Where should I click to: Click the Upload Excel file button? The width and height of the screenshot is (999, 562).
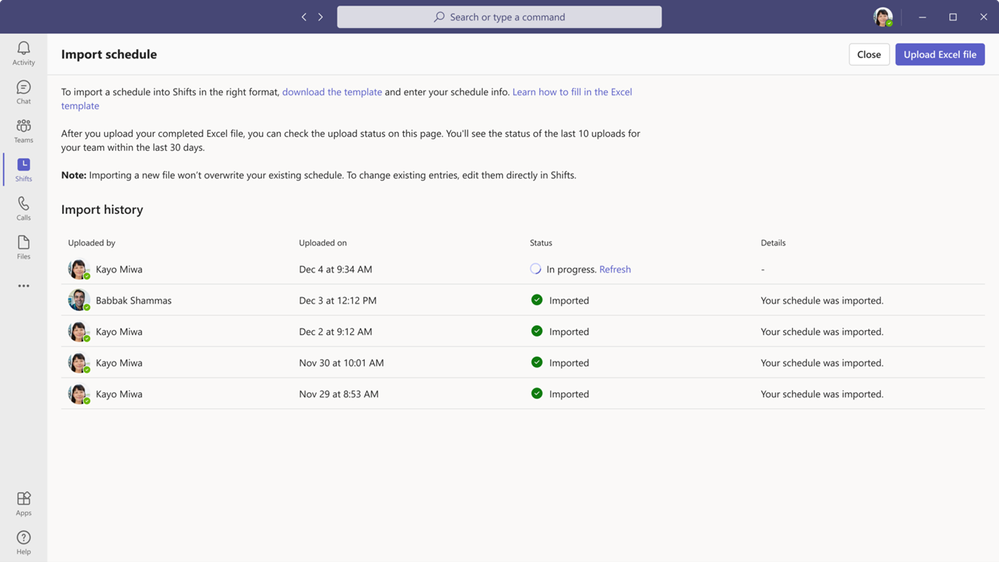(940, 54)
